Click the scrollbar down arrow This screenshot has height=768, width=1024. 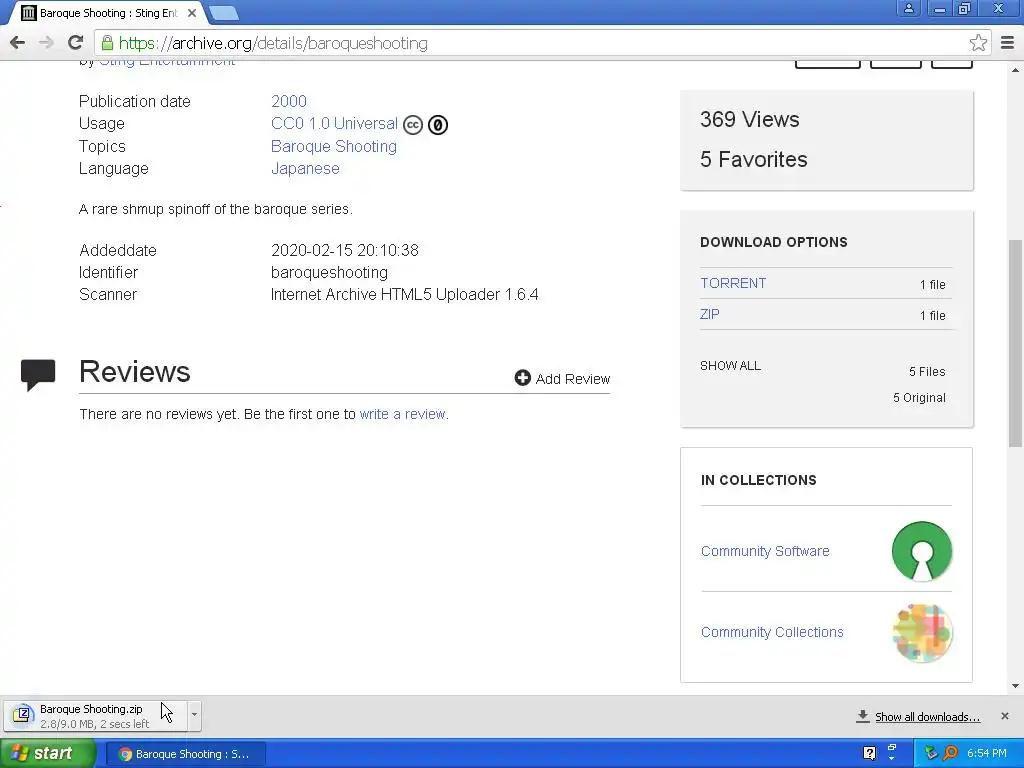(x=1016, y=686)
